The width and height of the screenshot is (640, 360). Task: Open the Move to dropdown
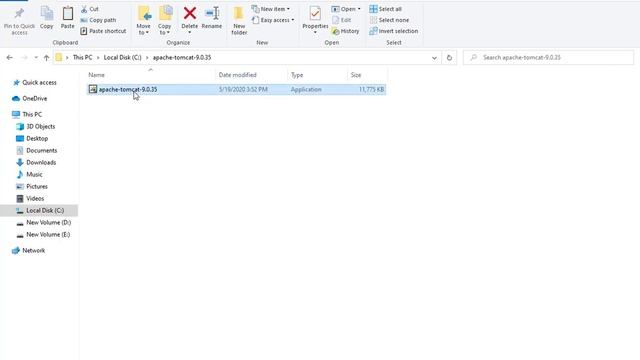coord(144,20)
